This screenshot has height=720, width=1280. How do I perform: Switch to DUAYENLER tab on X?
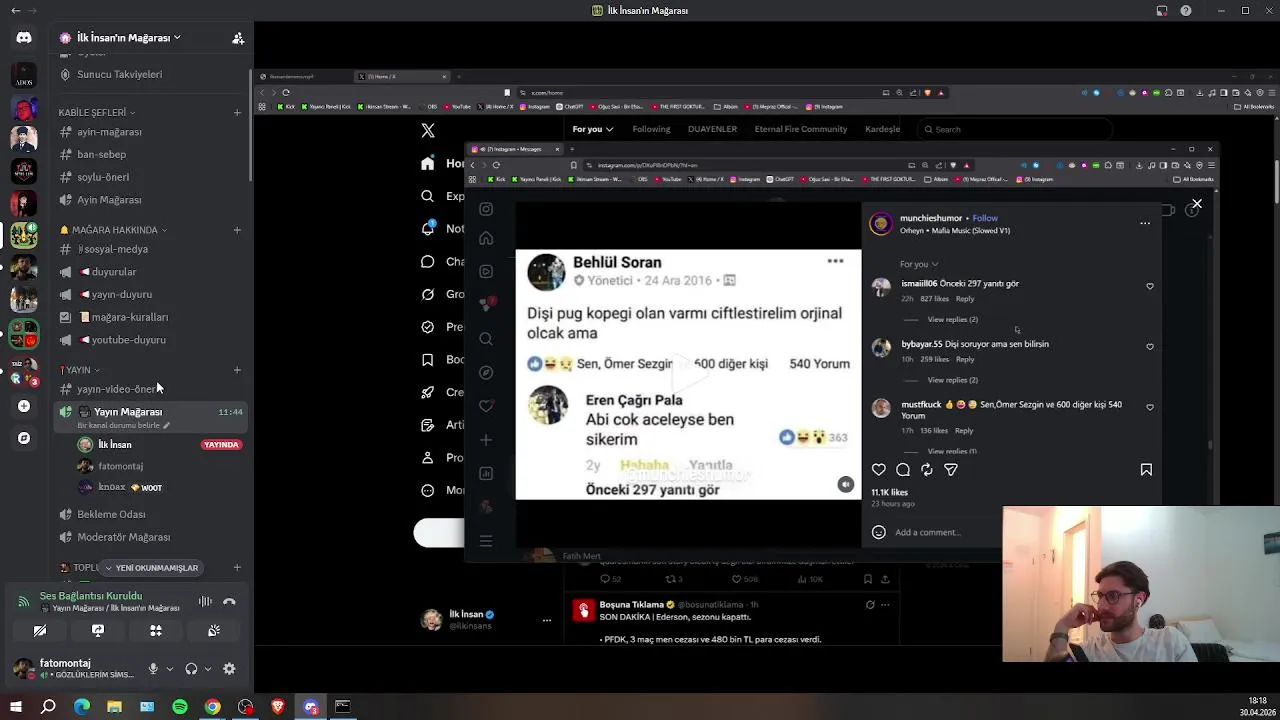[x=712, y=129]
